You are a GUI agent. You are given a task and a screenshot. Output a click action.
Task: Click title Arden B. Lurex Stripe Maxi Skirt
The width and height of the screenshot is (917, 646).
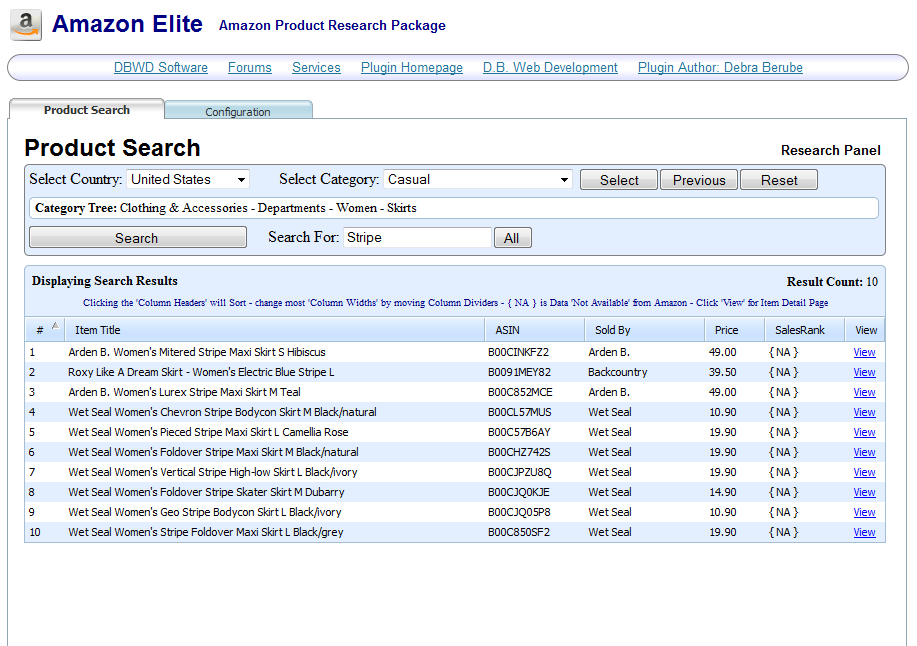point(184,392)
